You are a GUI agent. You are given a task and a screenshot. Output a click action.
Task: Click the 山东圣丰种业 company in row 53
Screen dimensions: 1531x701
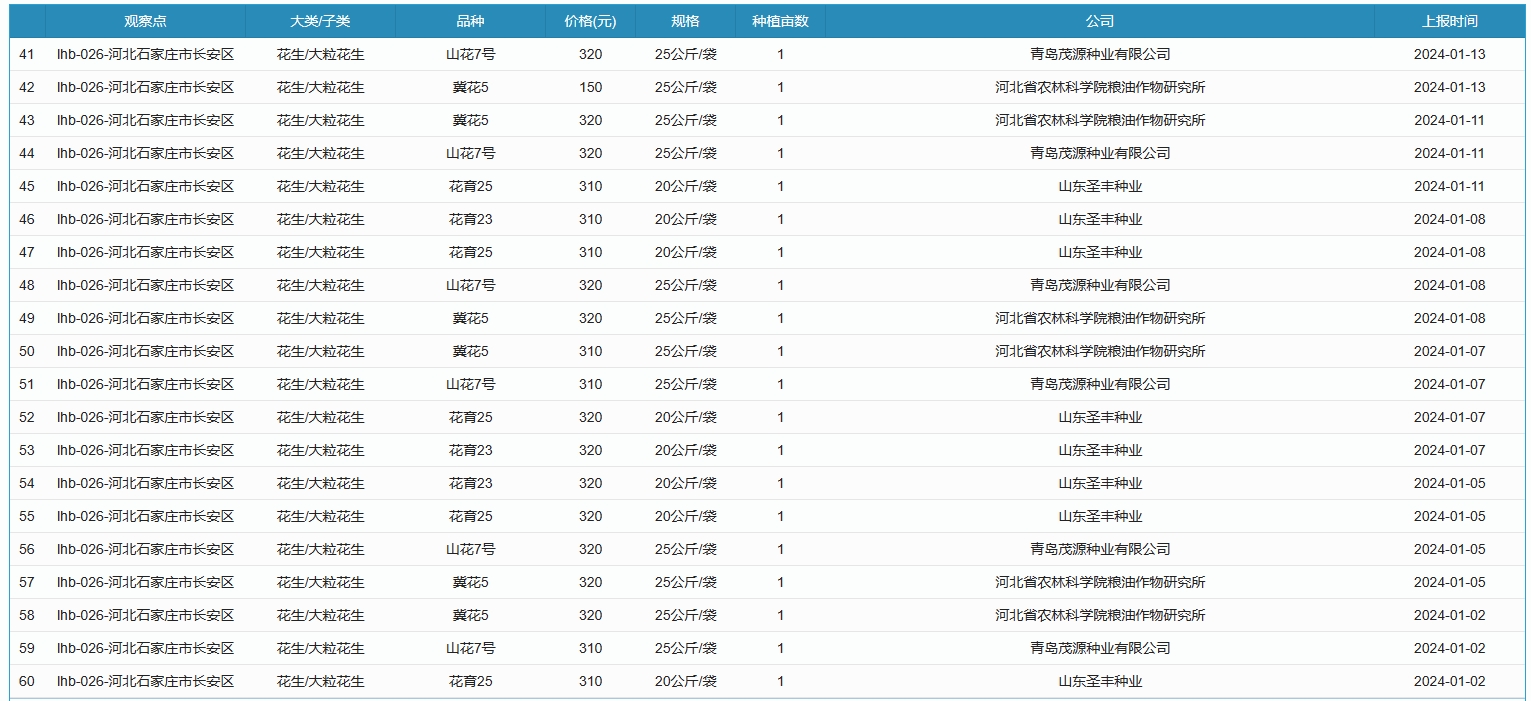tap(1100, 450)
